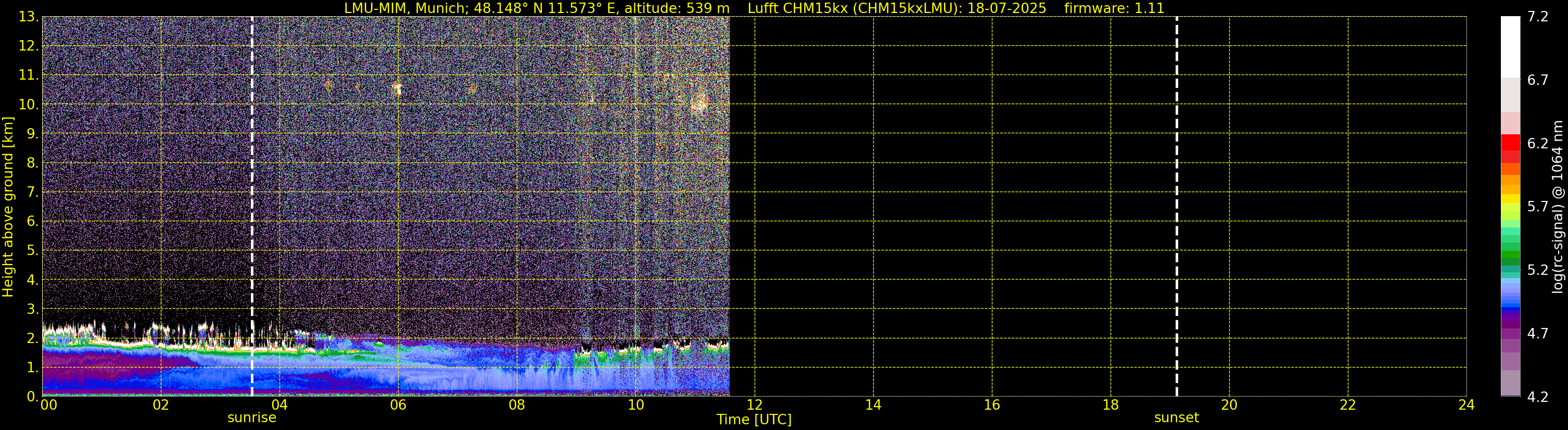The width and height of the screenshot is (1568, 430).
Task: Click the 'sunset' label below the axis
Action: pos(1176,418)
